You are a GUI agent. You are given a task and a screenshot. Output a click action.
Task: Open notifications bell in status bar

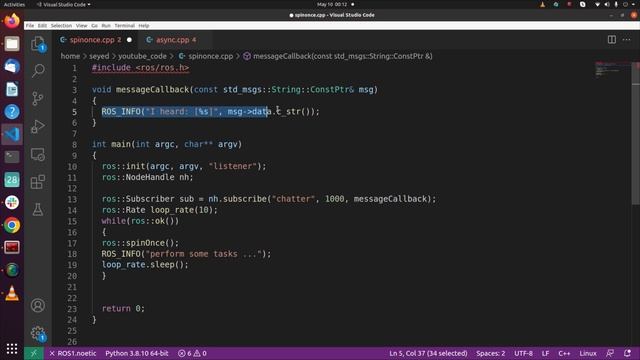627,353
